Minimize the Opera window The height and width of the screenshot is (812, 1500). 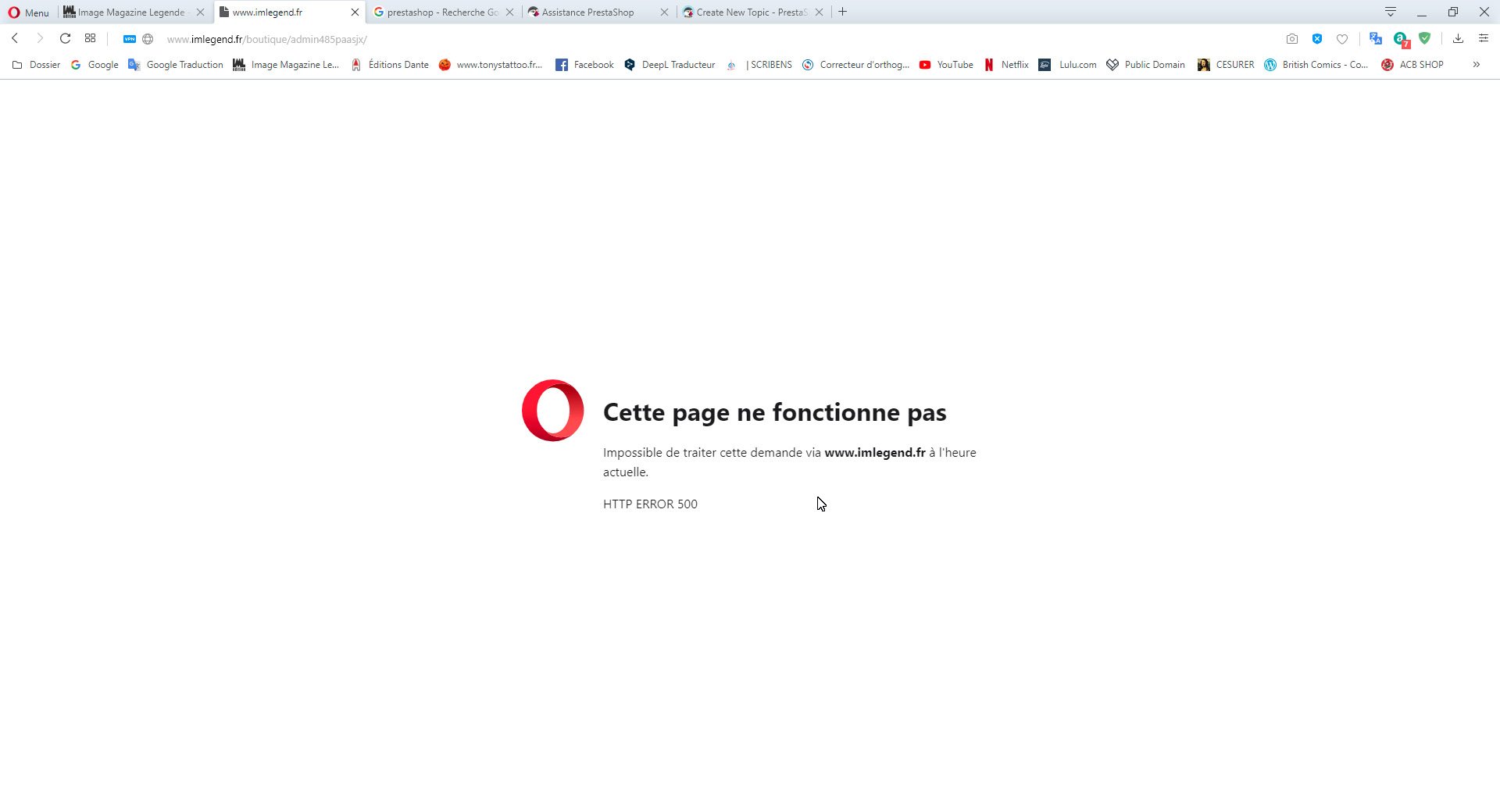[x=1422, y=12]
